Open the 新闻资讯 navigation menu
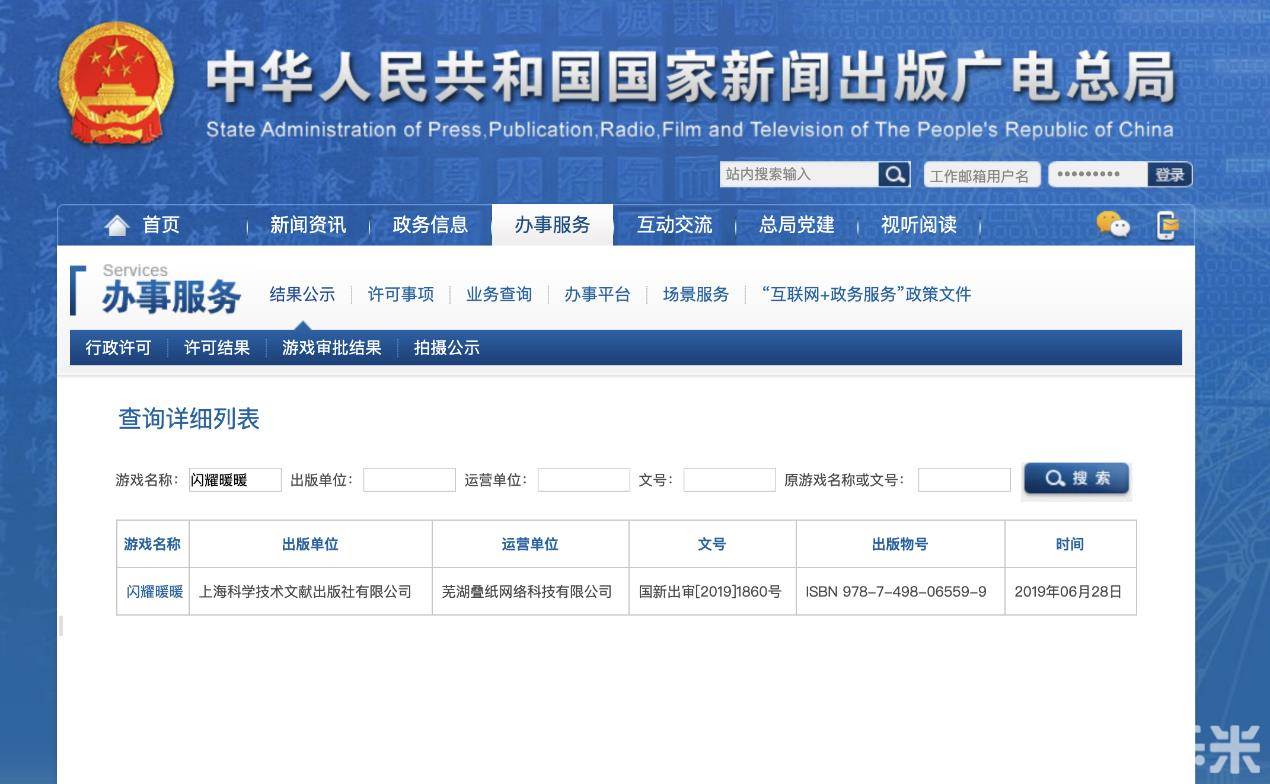Viewport: 1270px width, 784px height. pos(308,225)
